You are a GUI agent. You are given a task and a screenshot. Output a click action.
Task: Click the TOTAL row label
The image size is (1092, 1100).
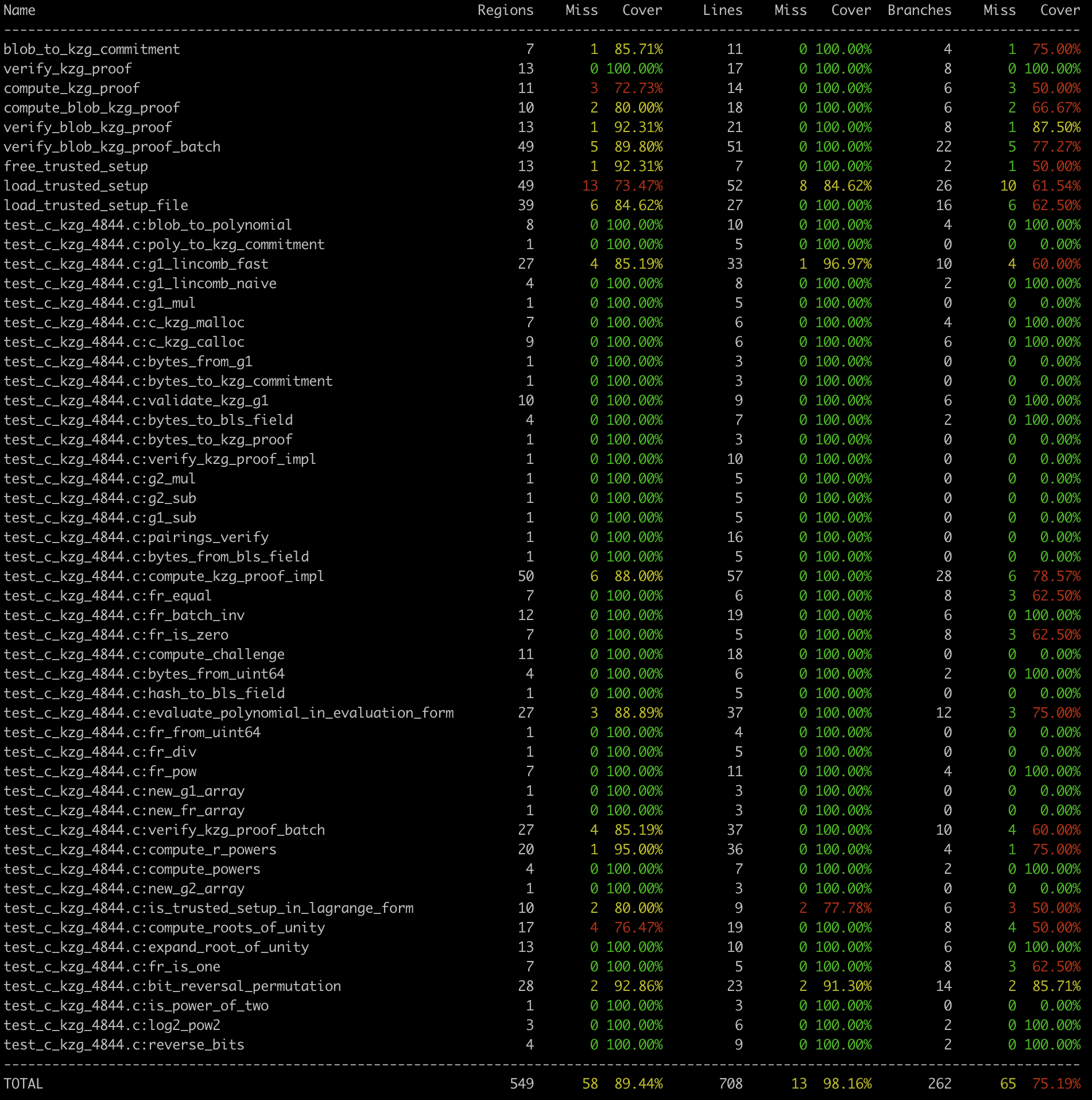pos(24,1084)
